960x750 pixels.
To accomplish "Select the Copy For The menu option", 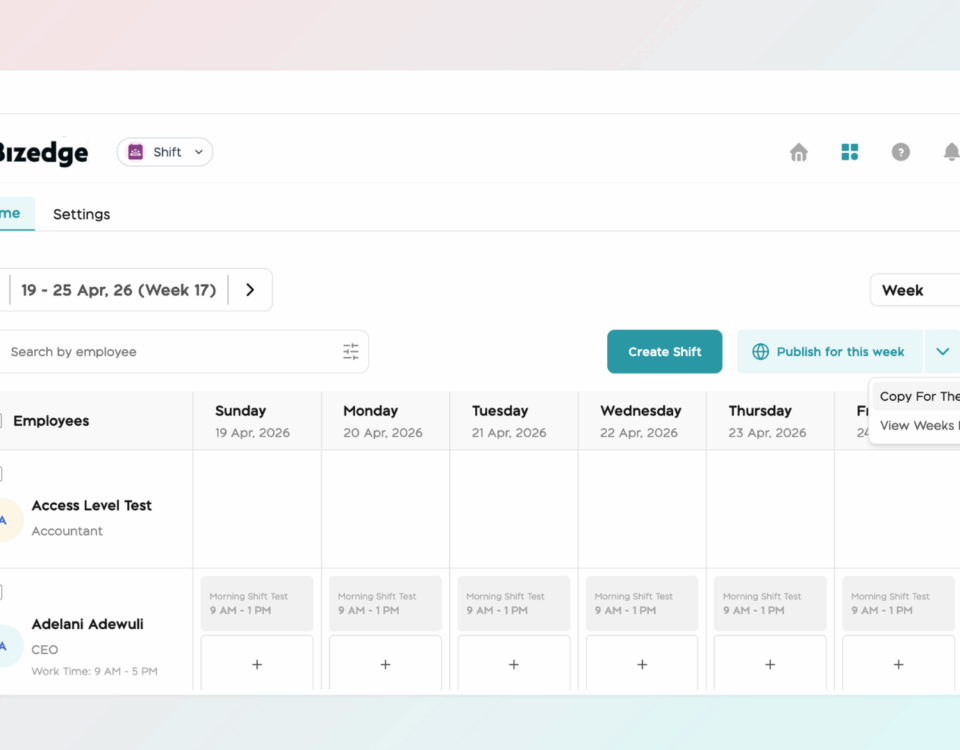I will (918, 396).
